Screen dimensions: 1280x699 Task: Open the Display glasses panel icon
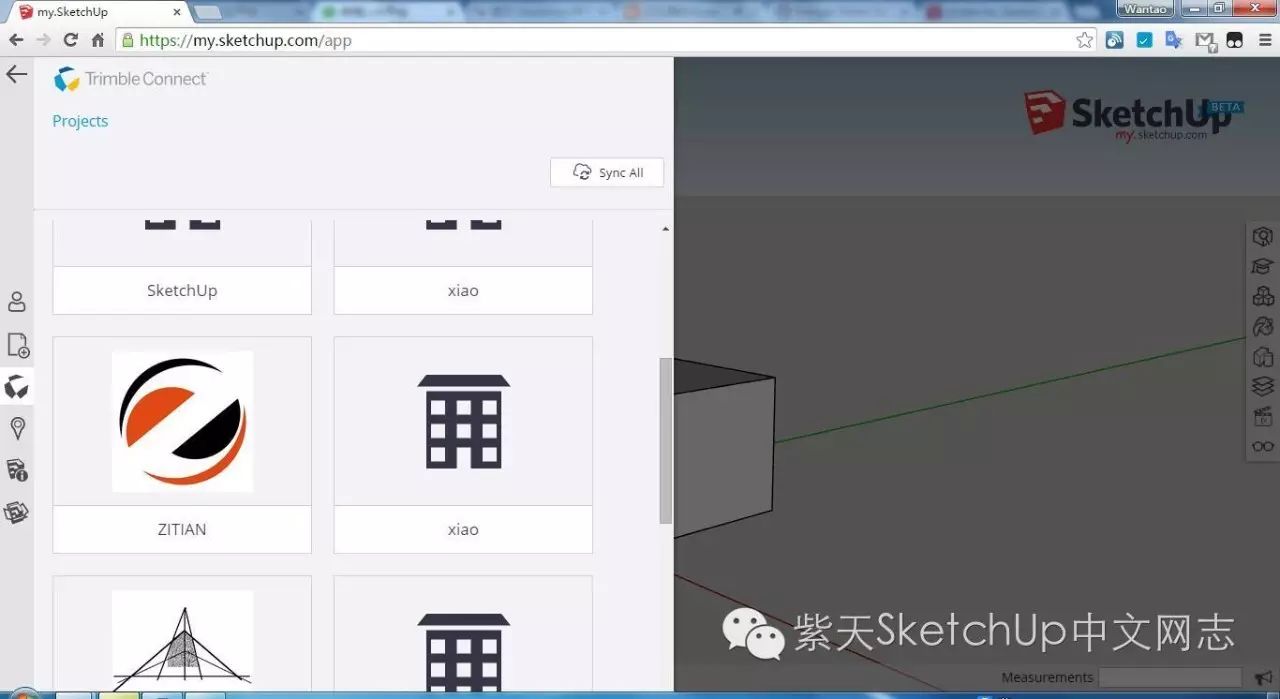coord(1263,446)
